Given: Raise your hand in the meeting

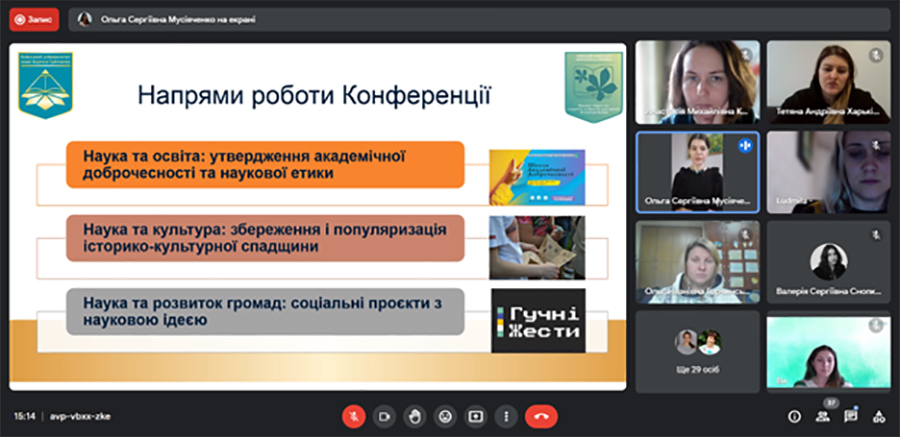Looking at the screenshot, I should pyautogui.click(x=414, y=417).
